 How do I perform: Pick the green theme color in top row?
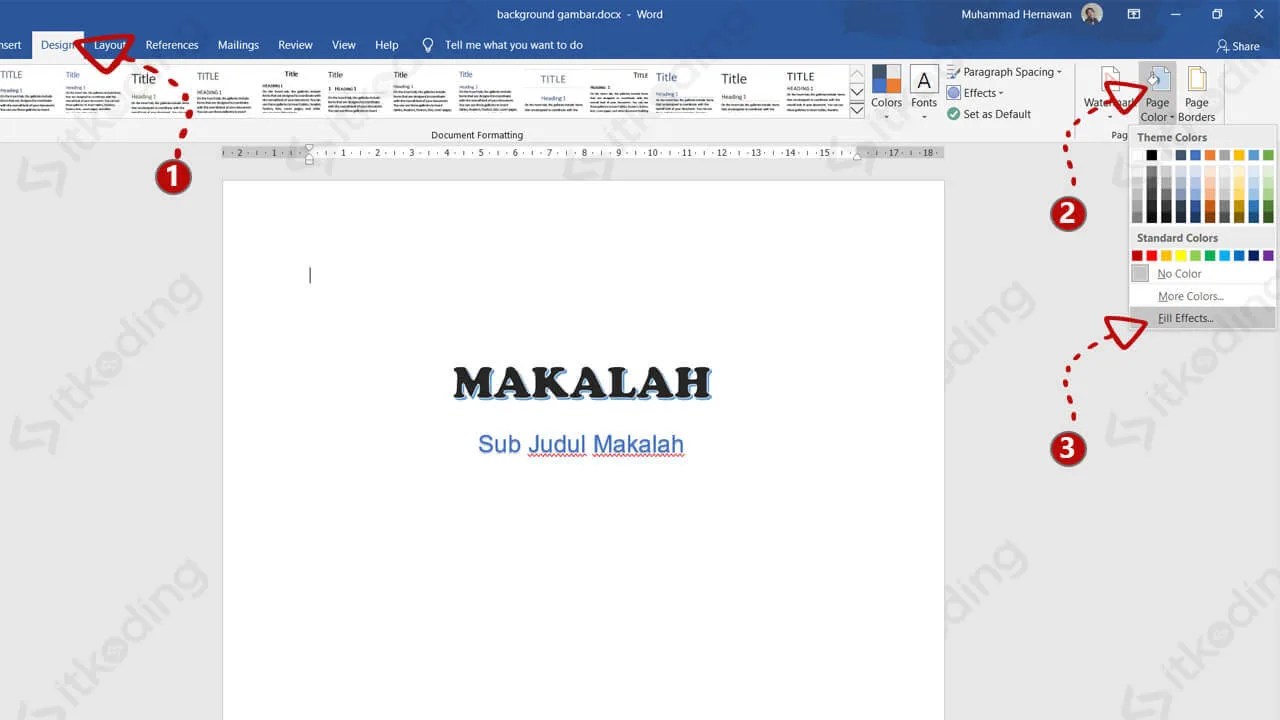tap(1268, 155)
